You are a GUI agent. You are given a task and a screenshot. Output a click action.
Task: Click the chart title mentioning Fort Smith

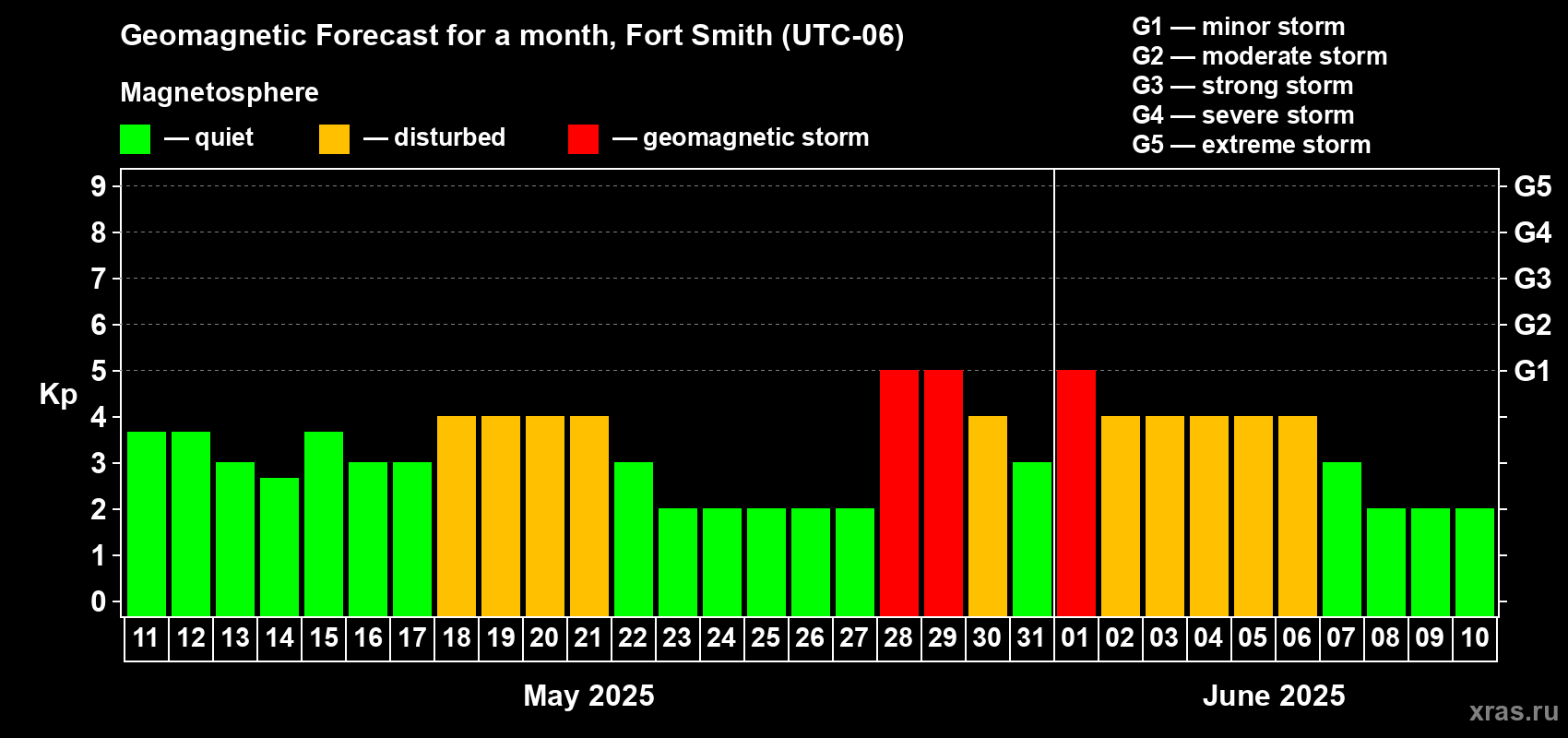click(512, 36)
